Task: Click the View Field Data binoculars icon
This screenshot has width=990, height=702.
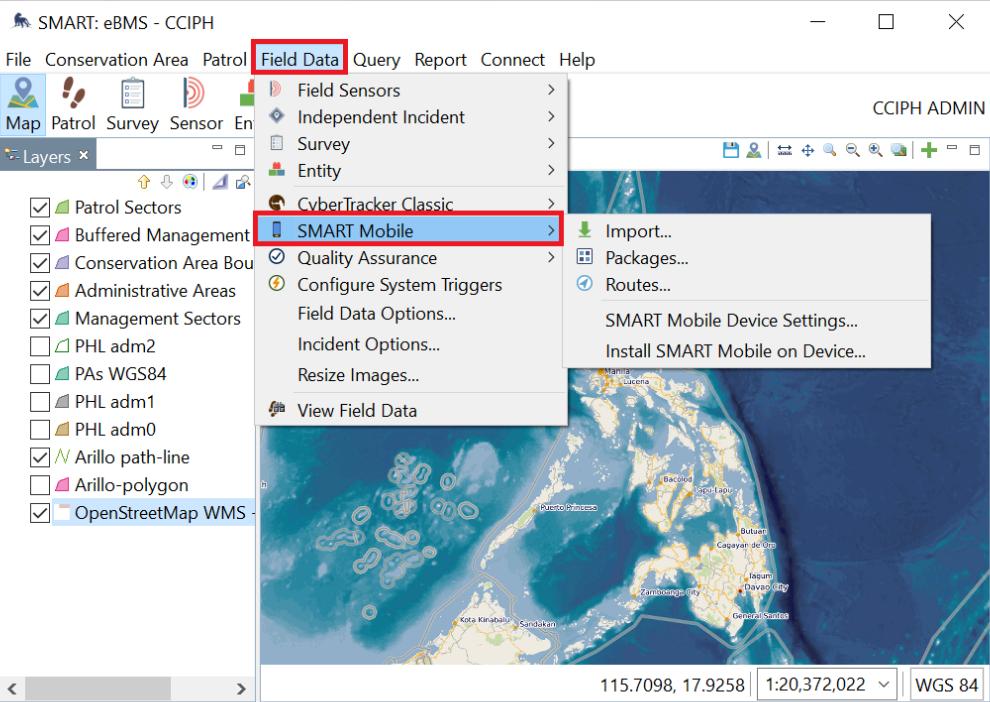Action: point(277,409)
